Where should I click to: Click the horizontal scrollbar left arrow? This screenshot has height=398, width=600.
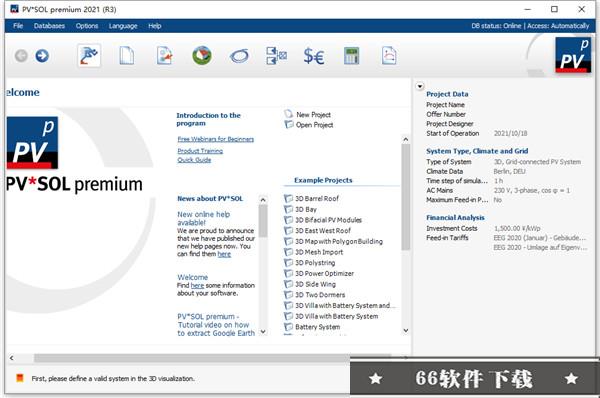11,358
